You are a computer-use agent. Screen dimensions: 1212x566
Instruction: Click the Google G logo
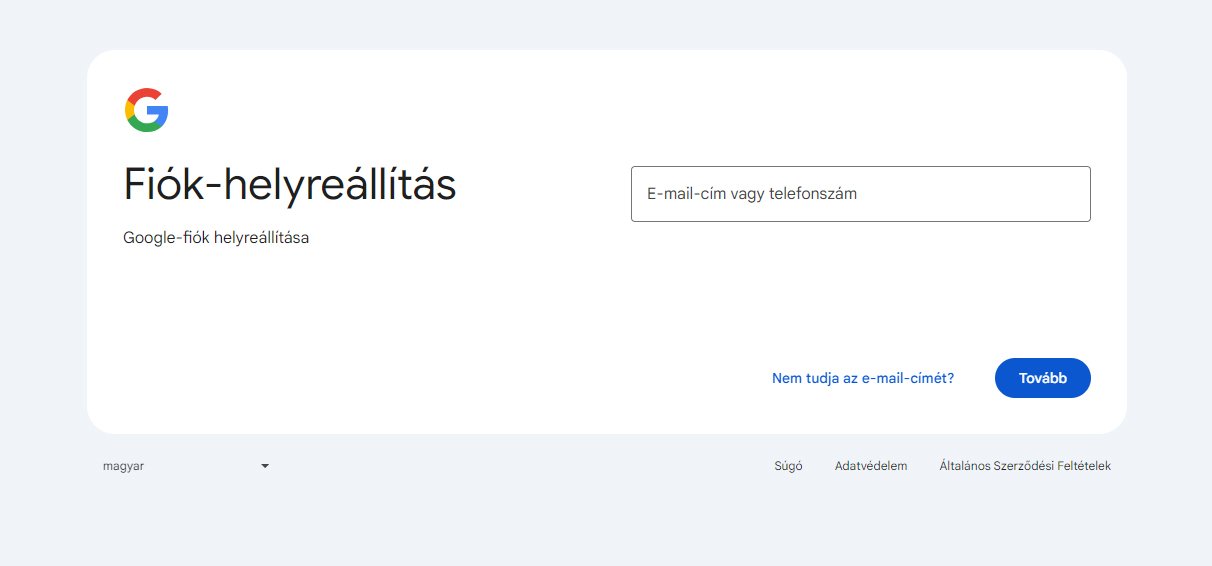coord(147,110)
